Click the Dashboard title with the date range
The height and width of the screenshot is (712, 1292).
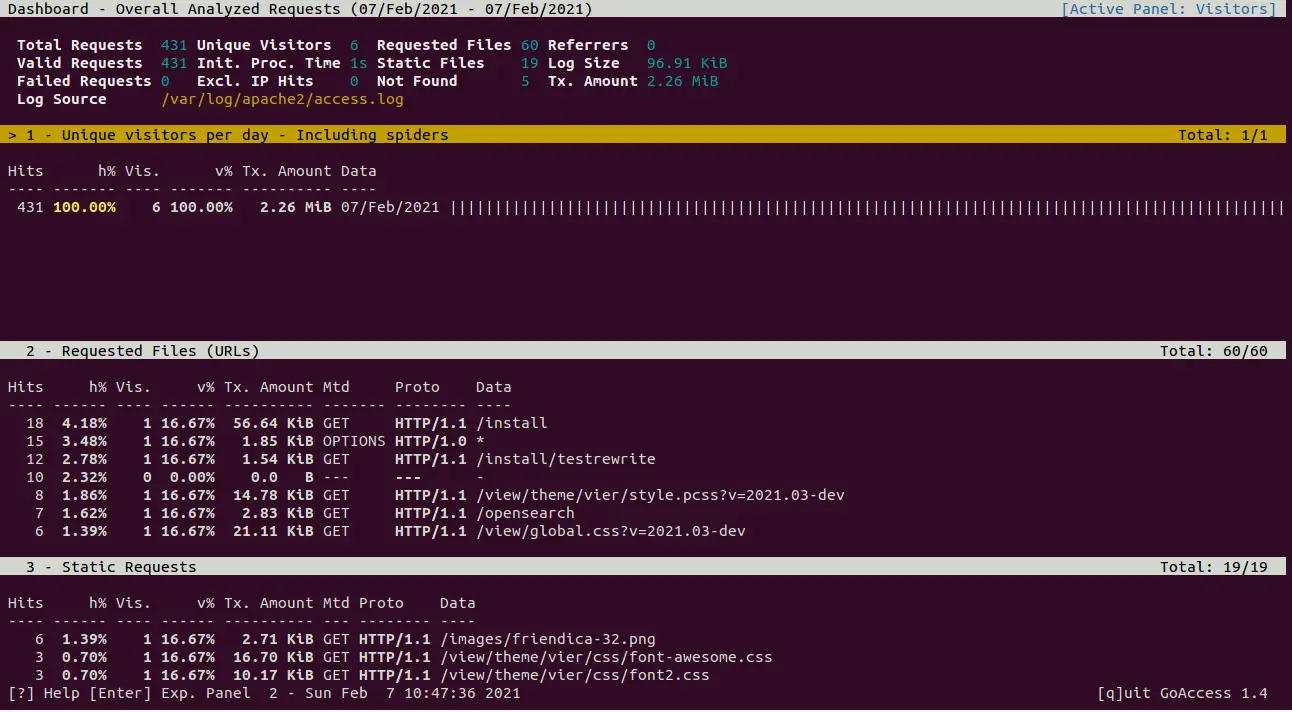point(300,9)
